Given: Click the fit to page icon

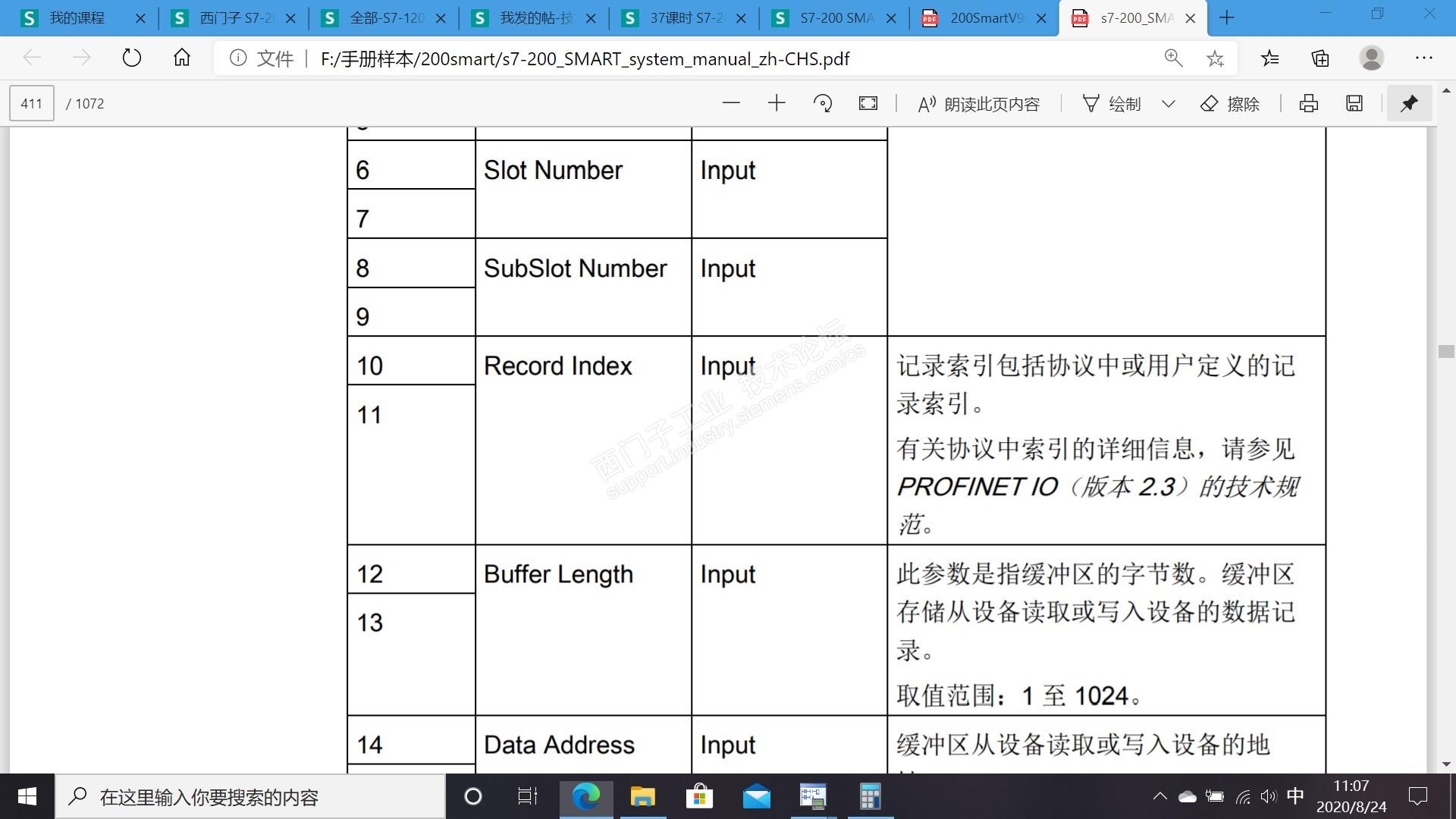Looking at the screenshot, I should (x=868, y=104).
